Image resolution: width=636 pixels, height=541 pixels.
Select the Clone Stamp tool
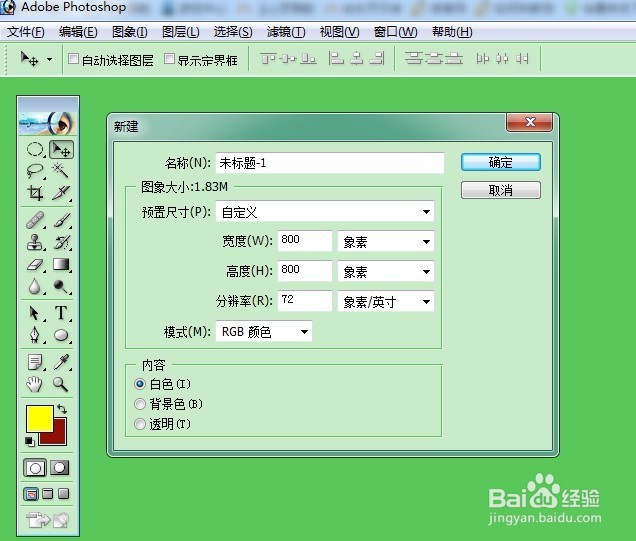click(x=35, y=242)
